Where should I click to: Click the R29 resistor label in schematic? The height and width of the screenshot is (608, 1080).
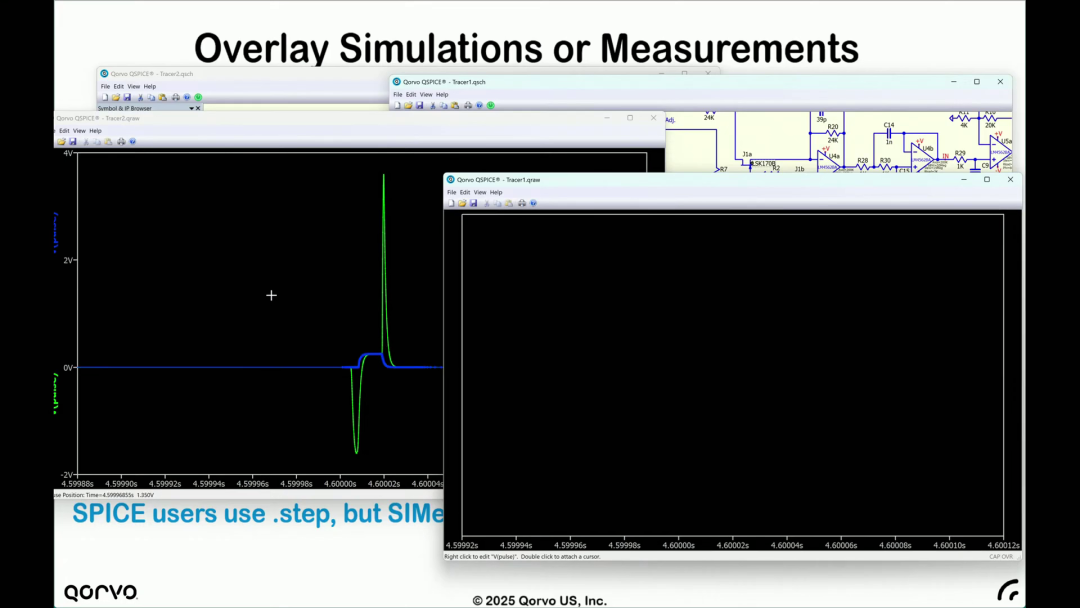[x=960, y=154]
